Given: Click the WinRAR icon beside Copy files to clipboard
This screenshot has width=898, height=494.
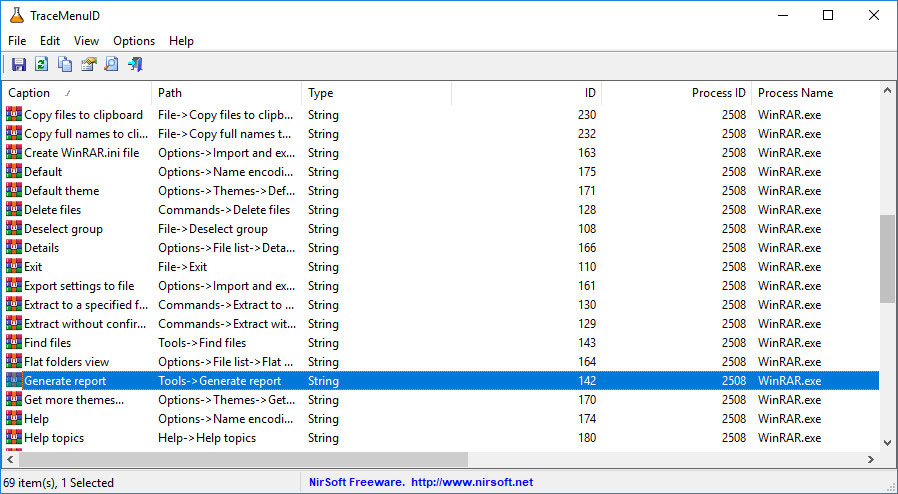Looking at the screenshot, I should 14,114.
